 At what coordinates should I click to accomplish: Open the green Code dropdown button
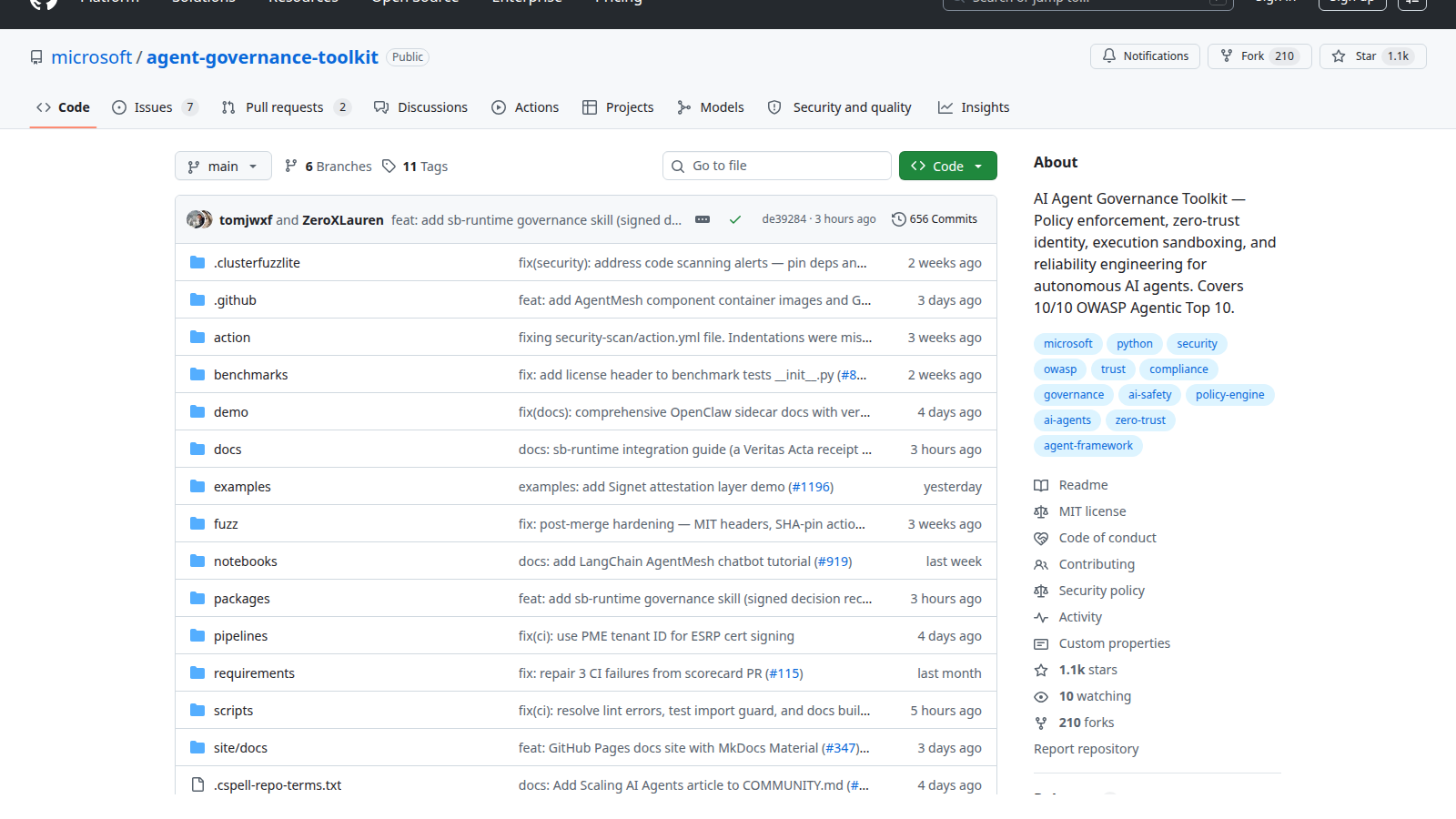click(948, 166)
